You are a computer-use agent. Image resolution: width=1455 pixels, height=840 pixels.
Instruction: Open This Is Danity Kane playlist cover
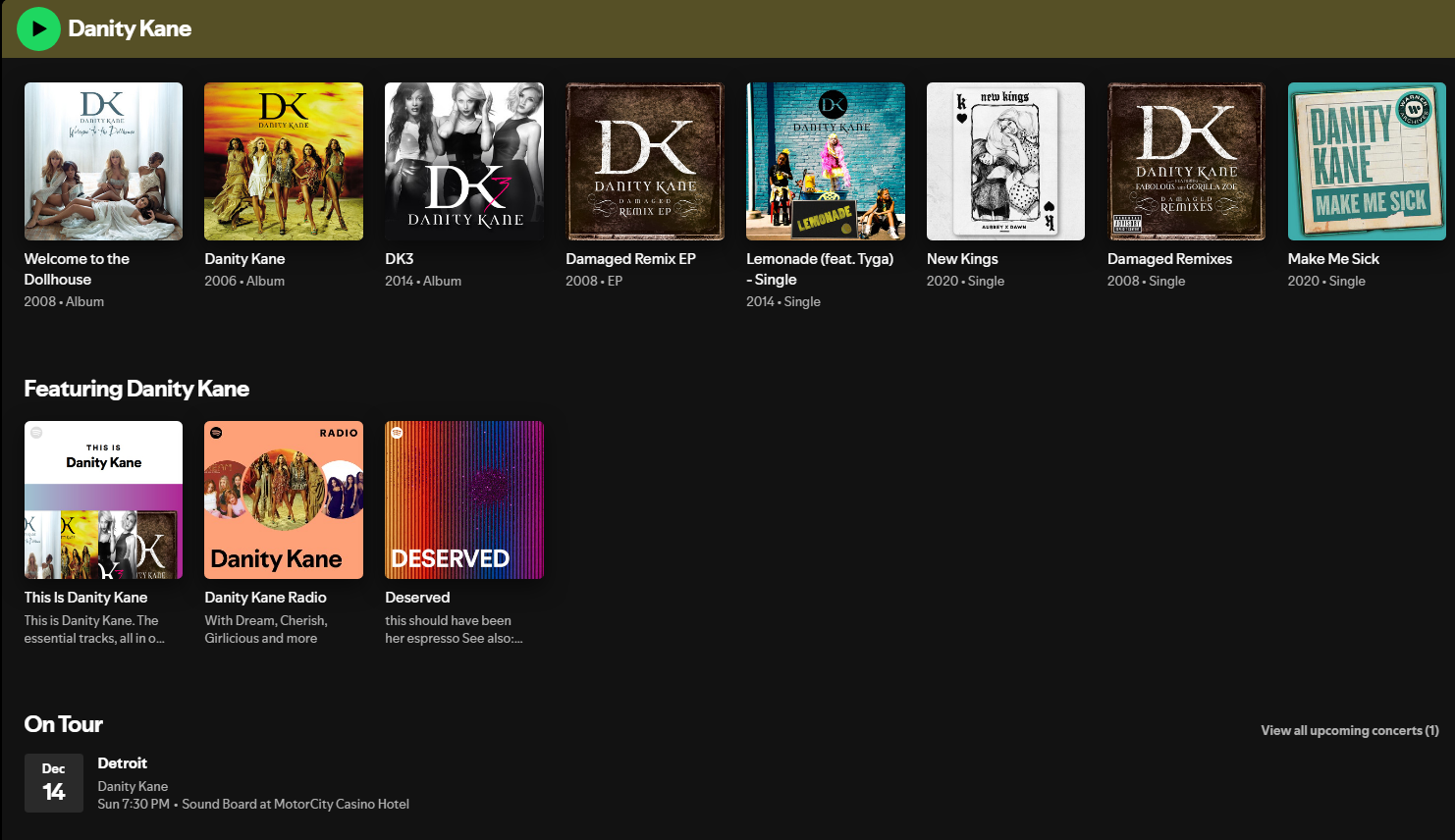click(103, 499)
